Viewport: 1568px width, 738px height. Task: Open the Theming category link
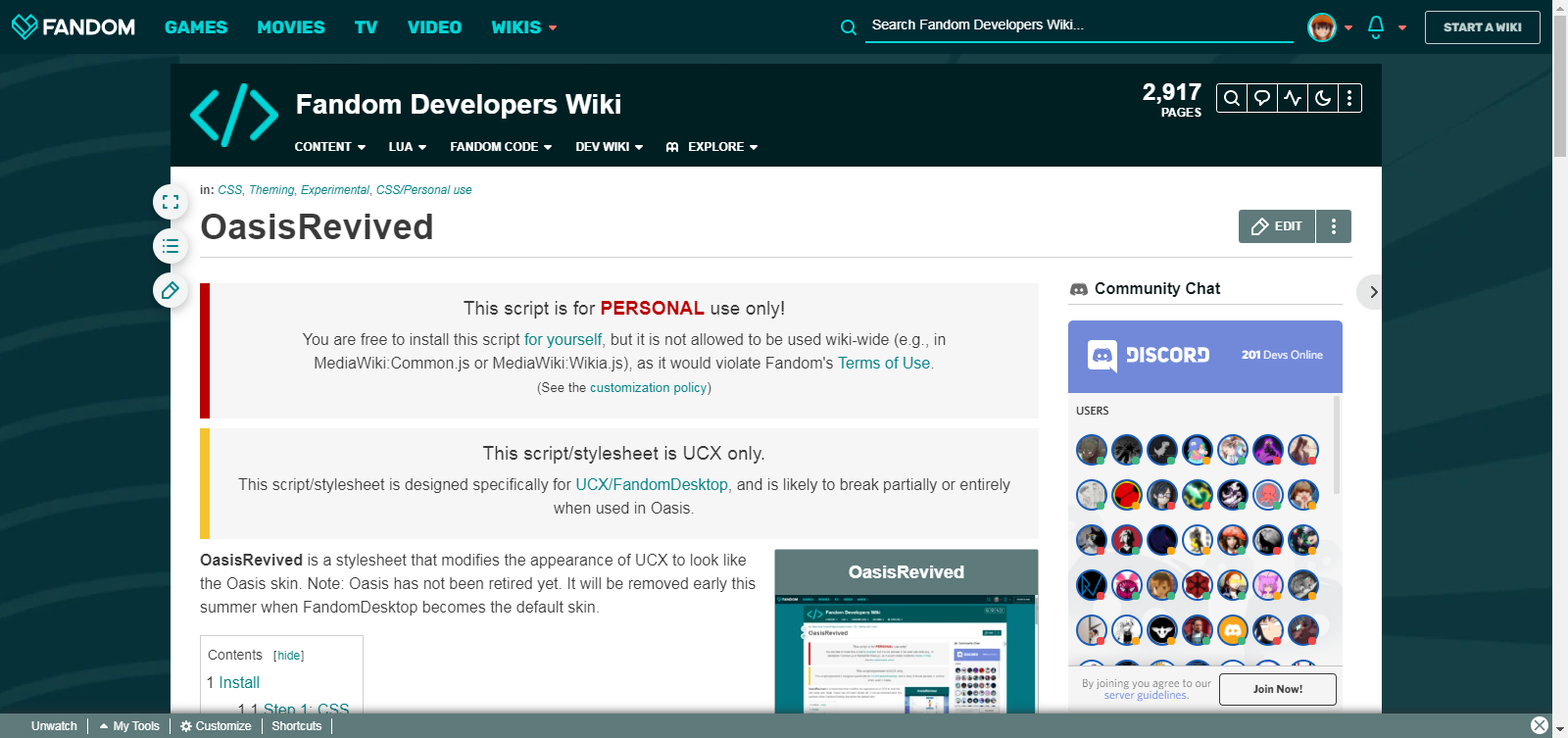tap(271, 190)
